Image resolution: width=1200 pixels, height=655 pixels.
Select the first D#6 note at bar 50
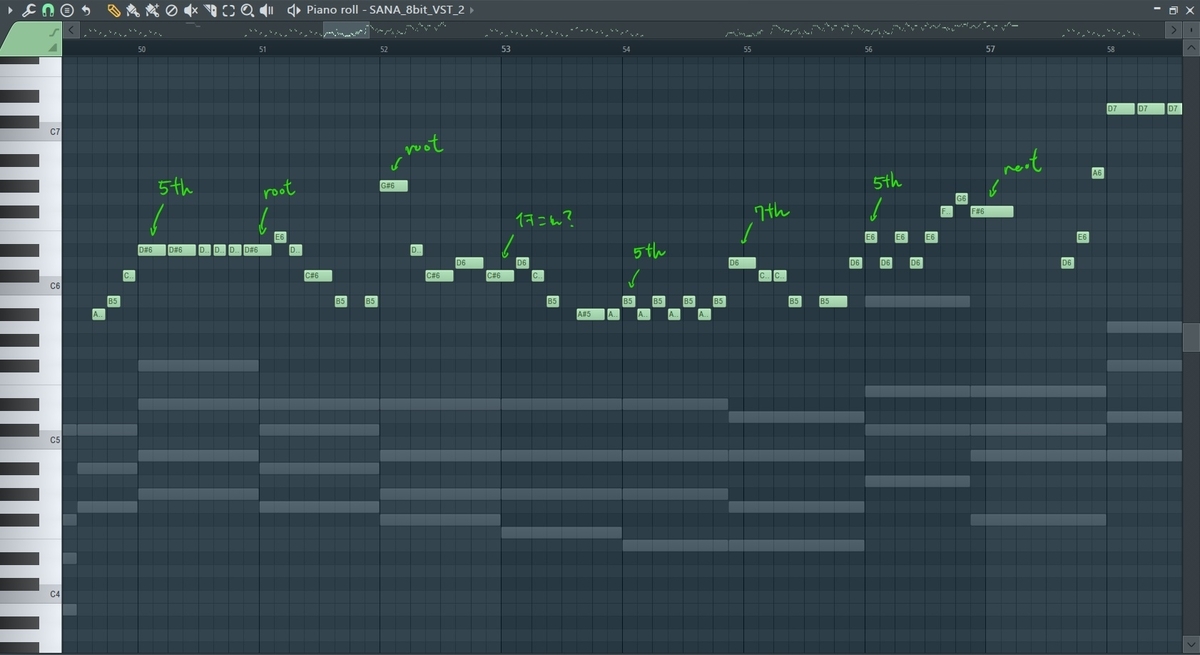click(x=151, y=250)
